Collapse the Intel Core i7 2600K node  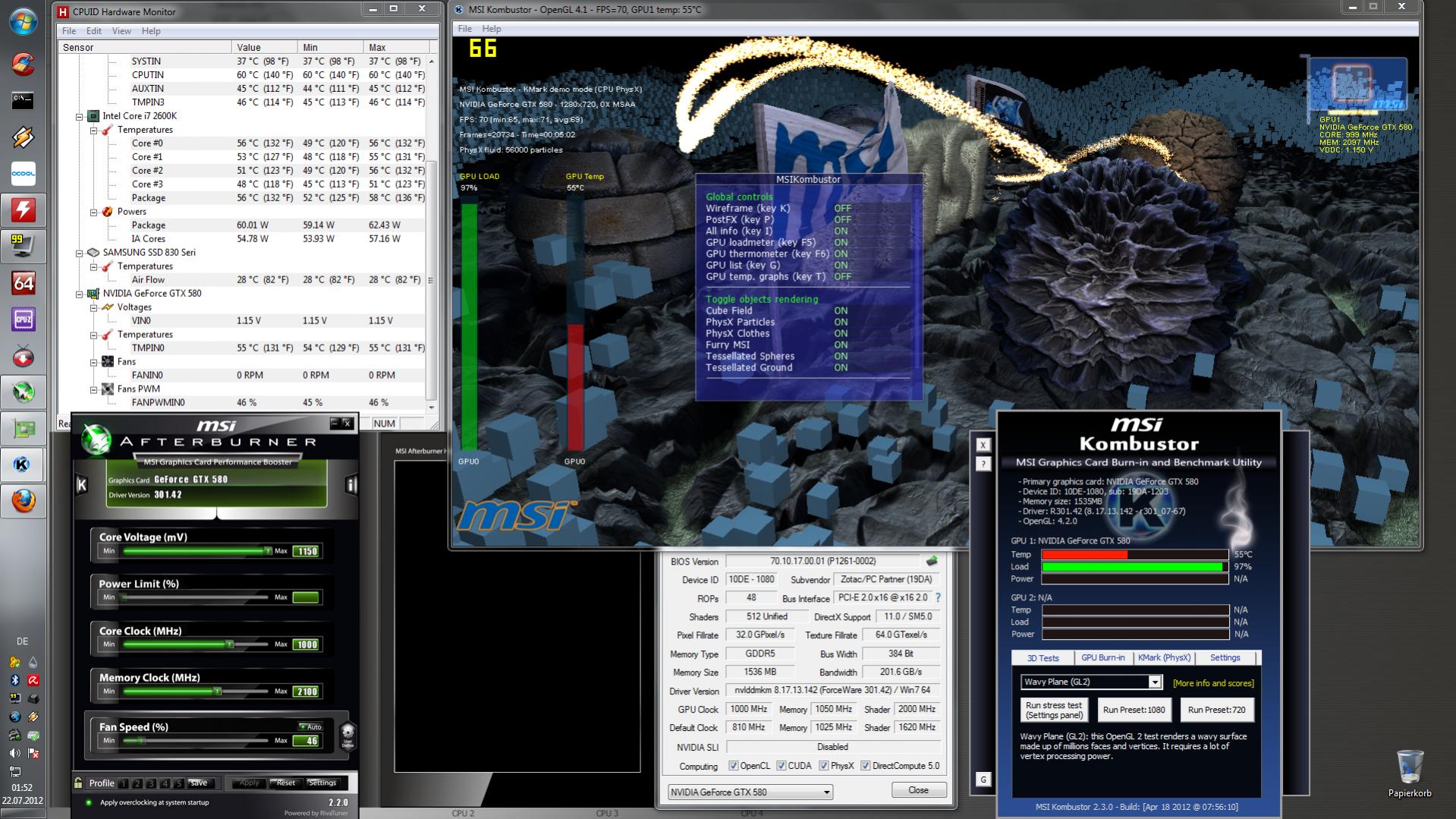(x=79, y=116)
